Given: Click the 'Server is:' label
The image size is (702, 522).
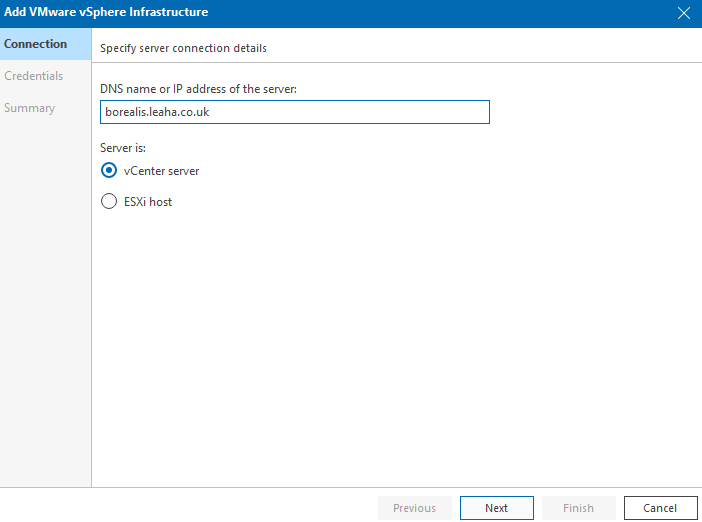Looking at the screenshot, I should [123, 148].
